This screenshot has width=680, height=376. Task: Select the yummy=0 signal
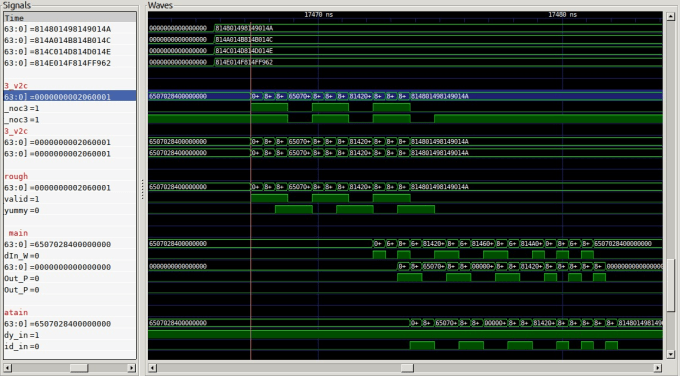click(70, 210)
